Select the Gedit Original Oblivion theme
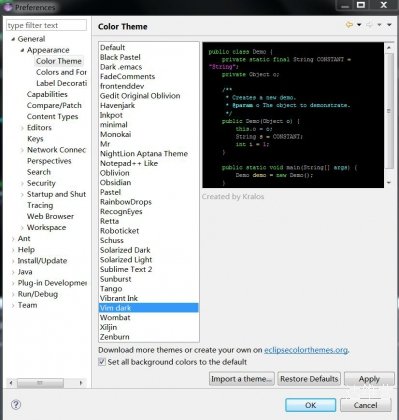The image size is (399, 420). (140, 96)
